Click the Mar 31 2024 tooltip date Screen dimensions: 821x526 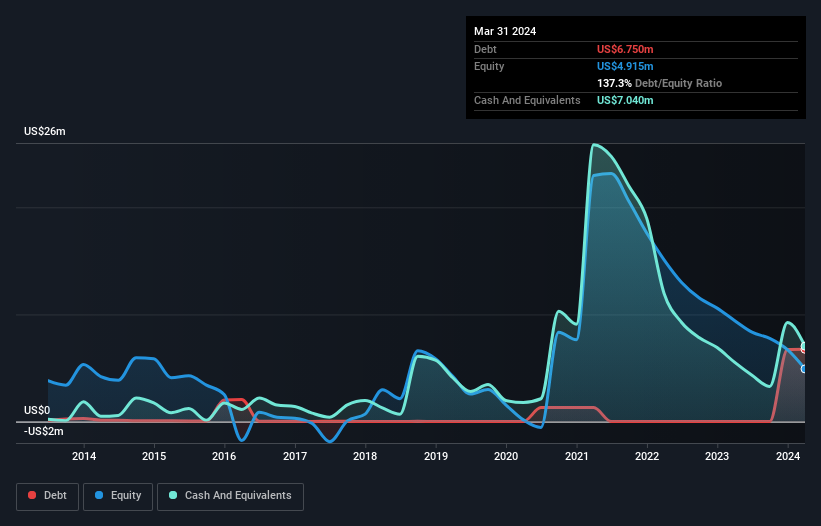505,31
